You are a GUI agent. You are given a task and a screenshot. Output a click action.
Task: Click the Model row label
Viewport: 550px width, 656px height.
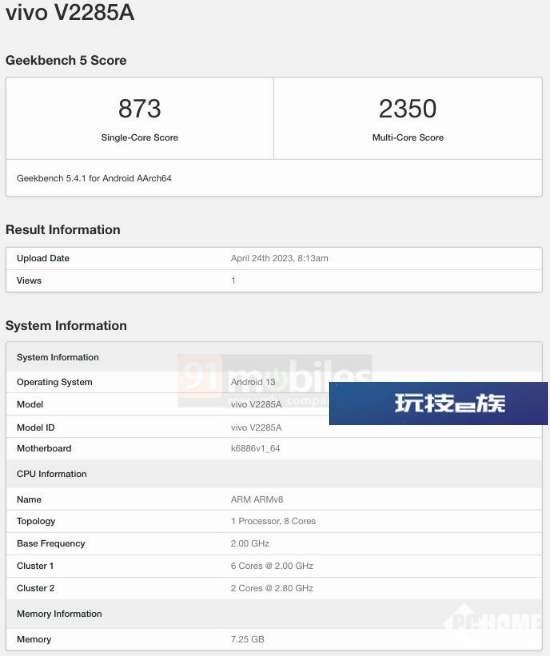[x=30, y=405]
